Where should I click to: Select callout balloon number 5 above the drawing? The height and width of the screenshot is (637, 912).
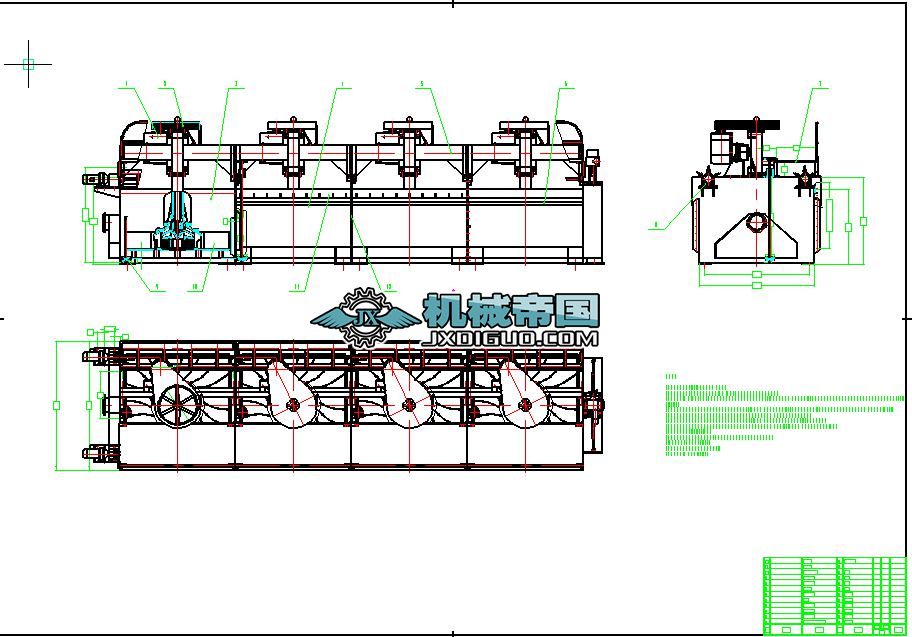coord(423,85)
